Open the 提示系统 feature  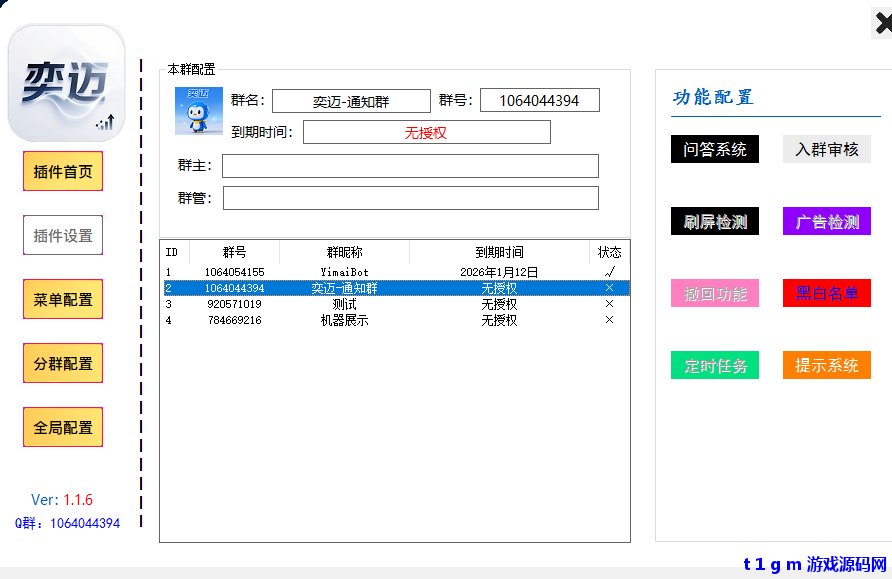click(826, 365)
